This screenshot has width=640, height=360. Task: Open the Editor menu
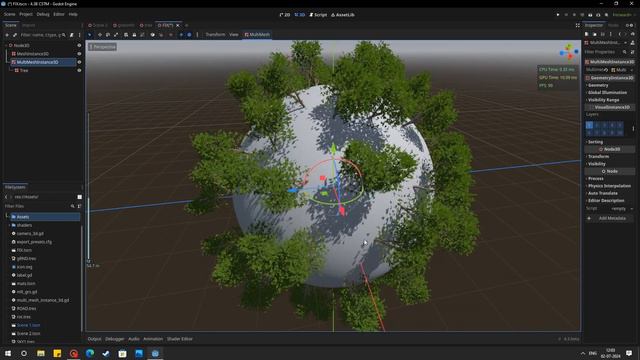(x=59, y=14)
